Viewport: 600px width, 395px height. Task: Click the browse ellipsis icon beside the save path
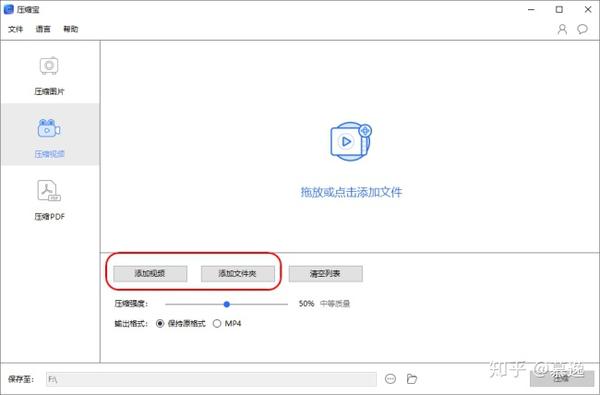coord(390,379)
